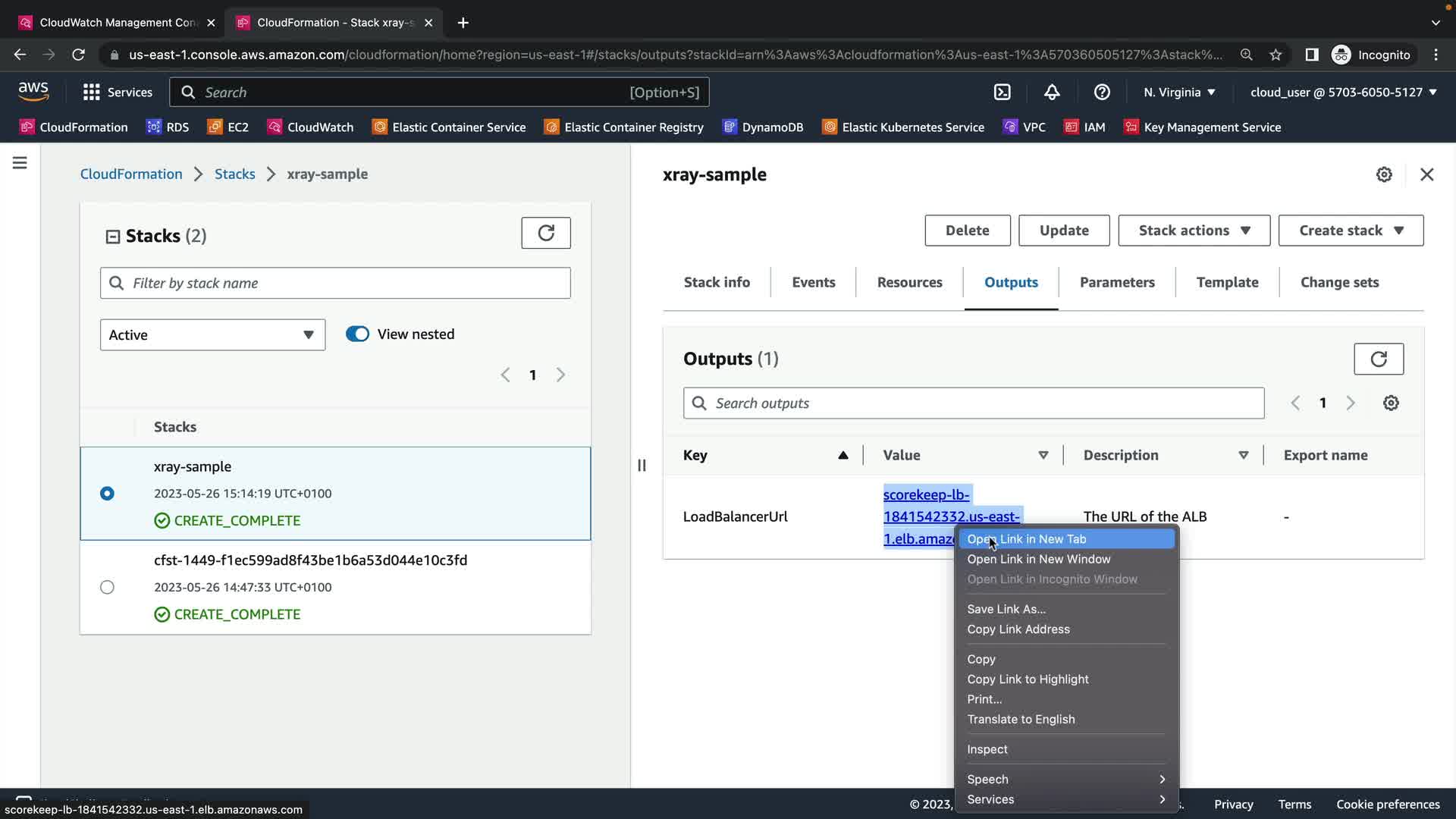Select the xray-sample stack radio button

point(107,494)
